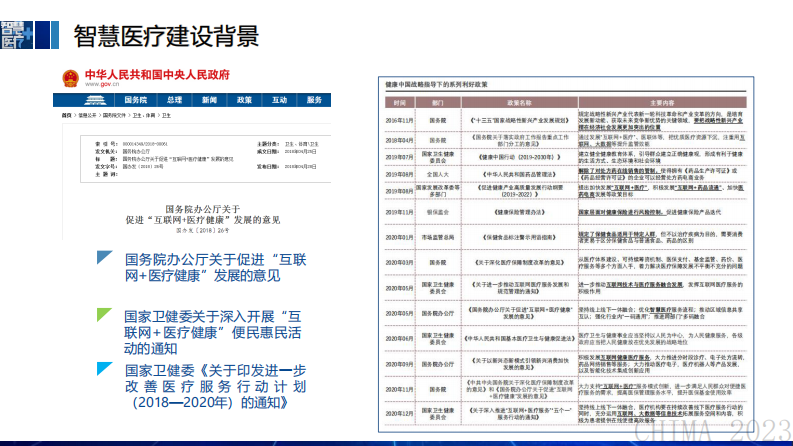The height and width of the screenshot is (446, 793).
Task: Open the 总理 menu item
Action: pos(174,100)
